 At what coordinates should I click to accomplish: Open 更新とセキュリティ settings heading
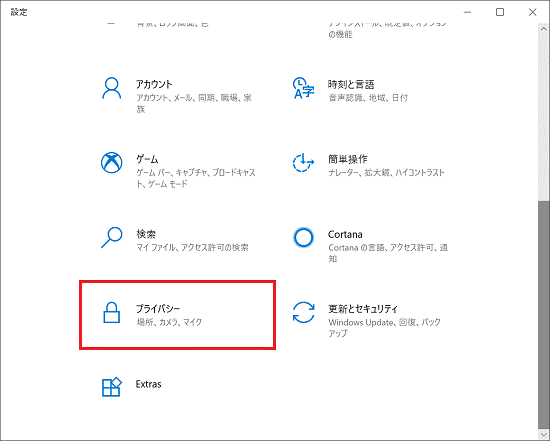[x=363, y=309]
